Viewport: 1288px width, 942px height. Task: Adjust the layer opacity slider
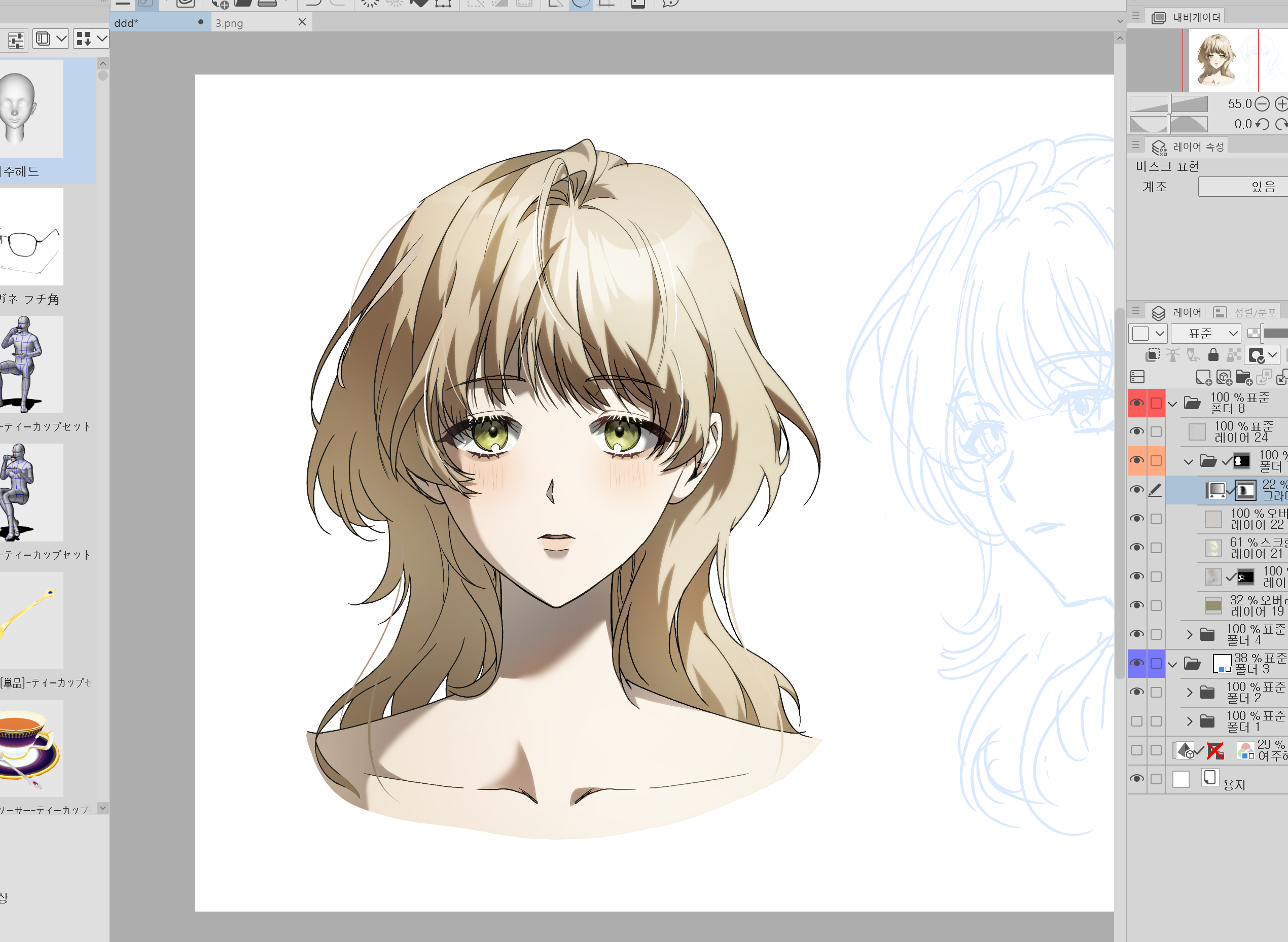1268,334
